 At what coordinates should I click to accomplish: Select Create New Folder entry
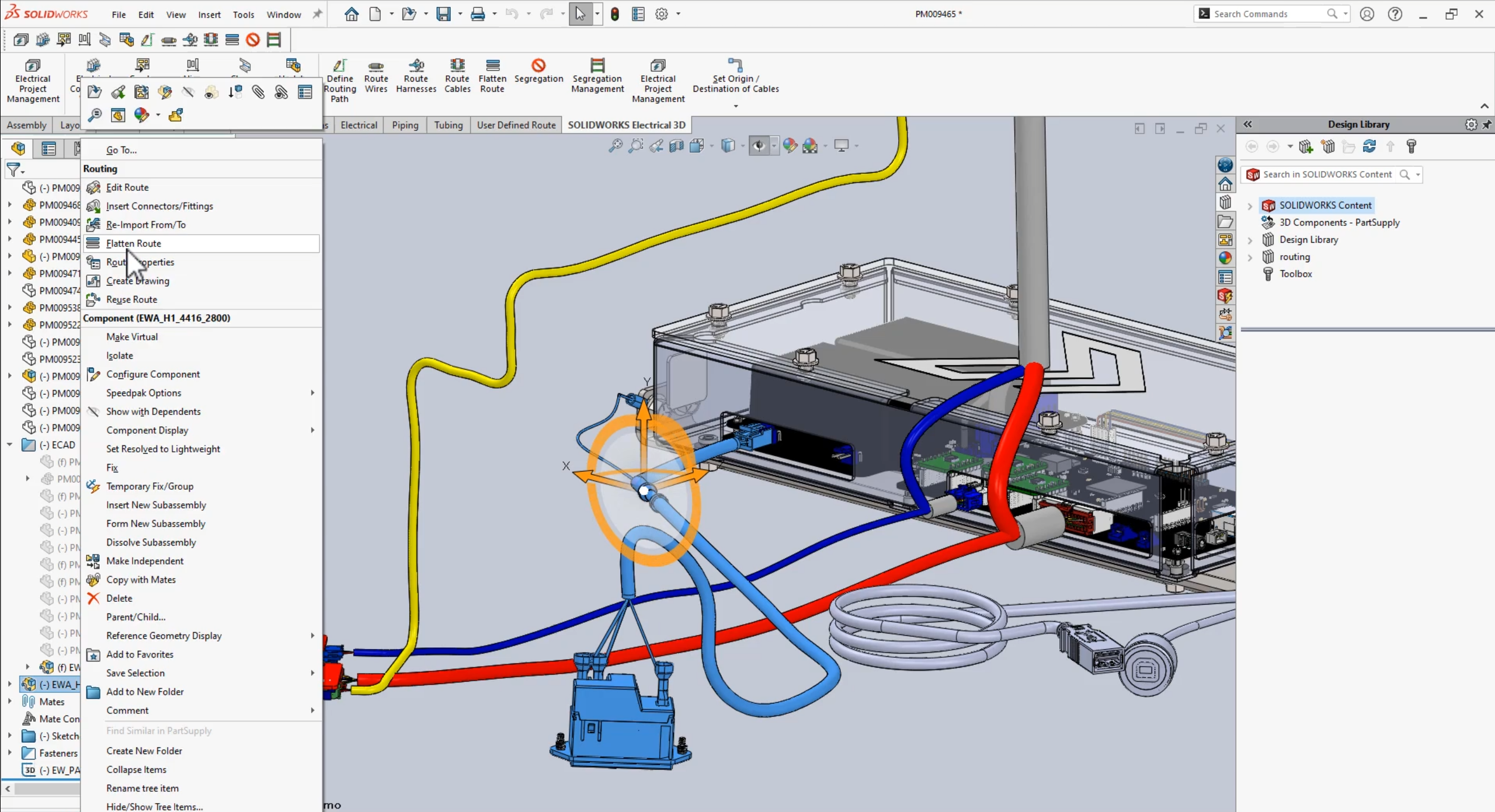(202, 751)
